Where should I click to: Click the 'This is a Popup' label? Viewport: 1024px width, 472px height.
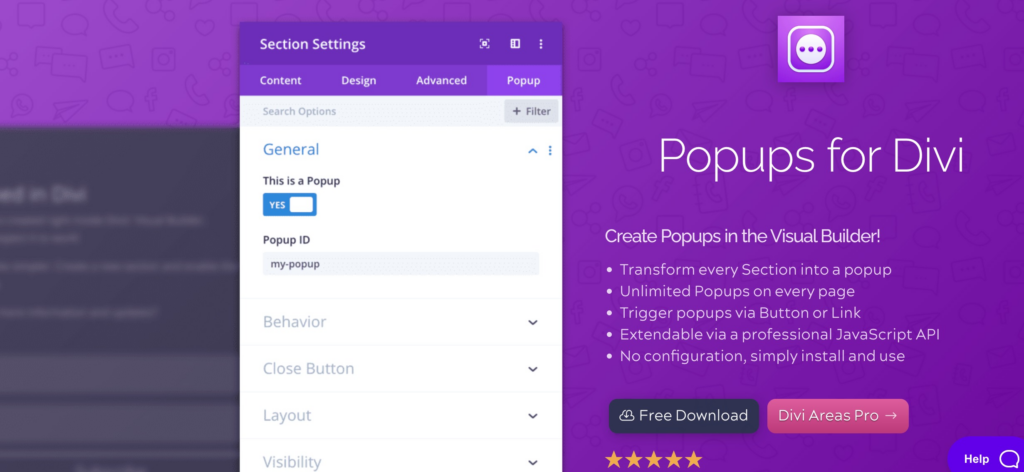[x=302, y=181]
